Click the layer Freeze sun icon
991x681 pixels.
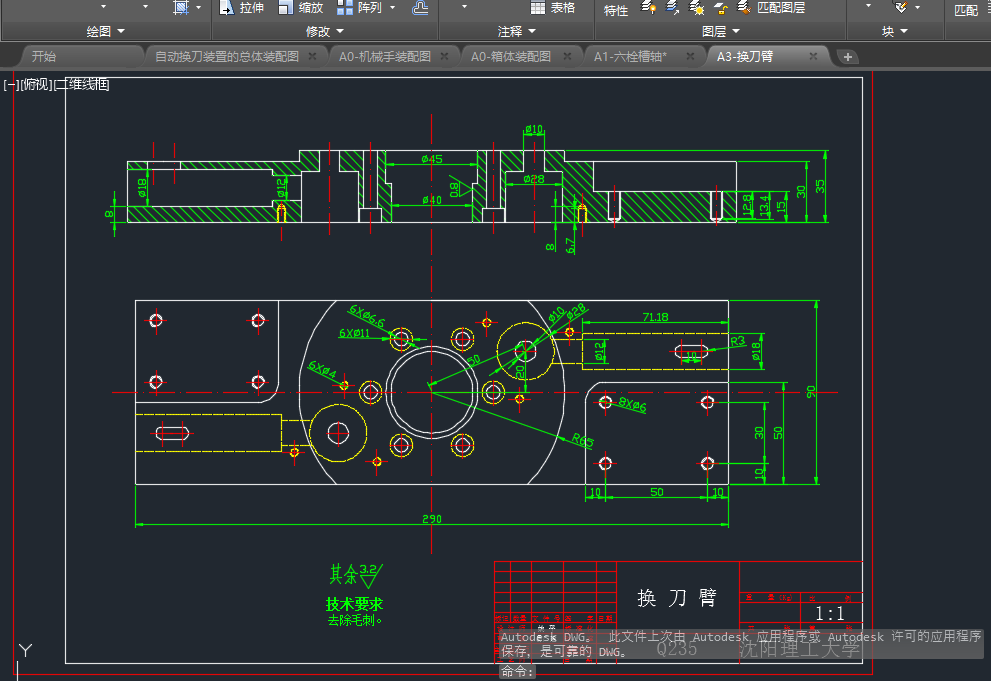coord(696,8)
